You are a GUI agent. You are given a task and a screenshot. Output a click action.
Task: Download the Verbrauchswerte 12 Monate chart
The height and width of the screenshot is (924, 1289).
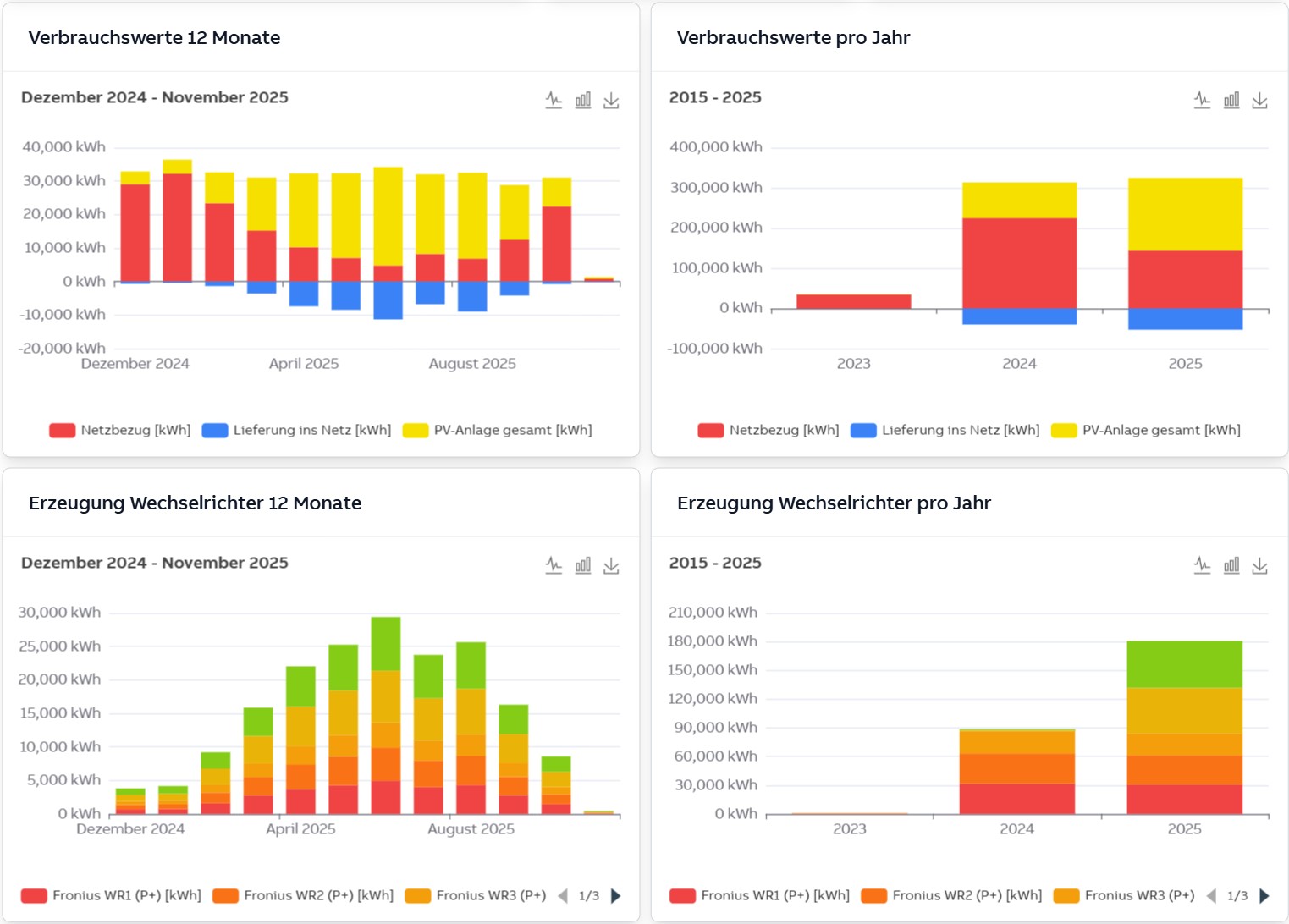click(x=611, y=101)
